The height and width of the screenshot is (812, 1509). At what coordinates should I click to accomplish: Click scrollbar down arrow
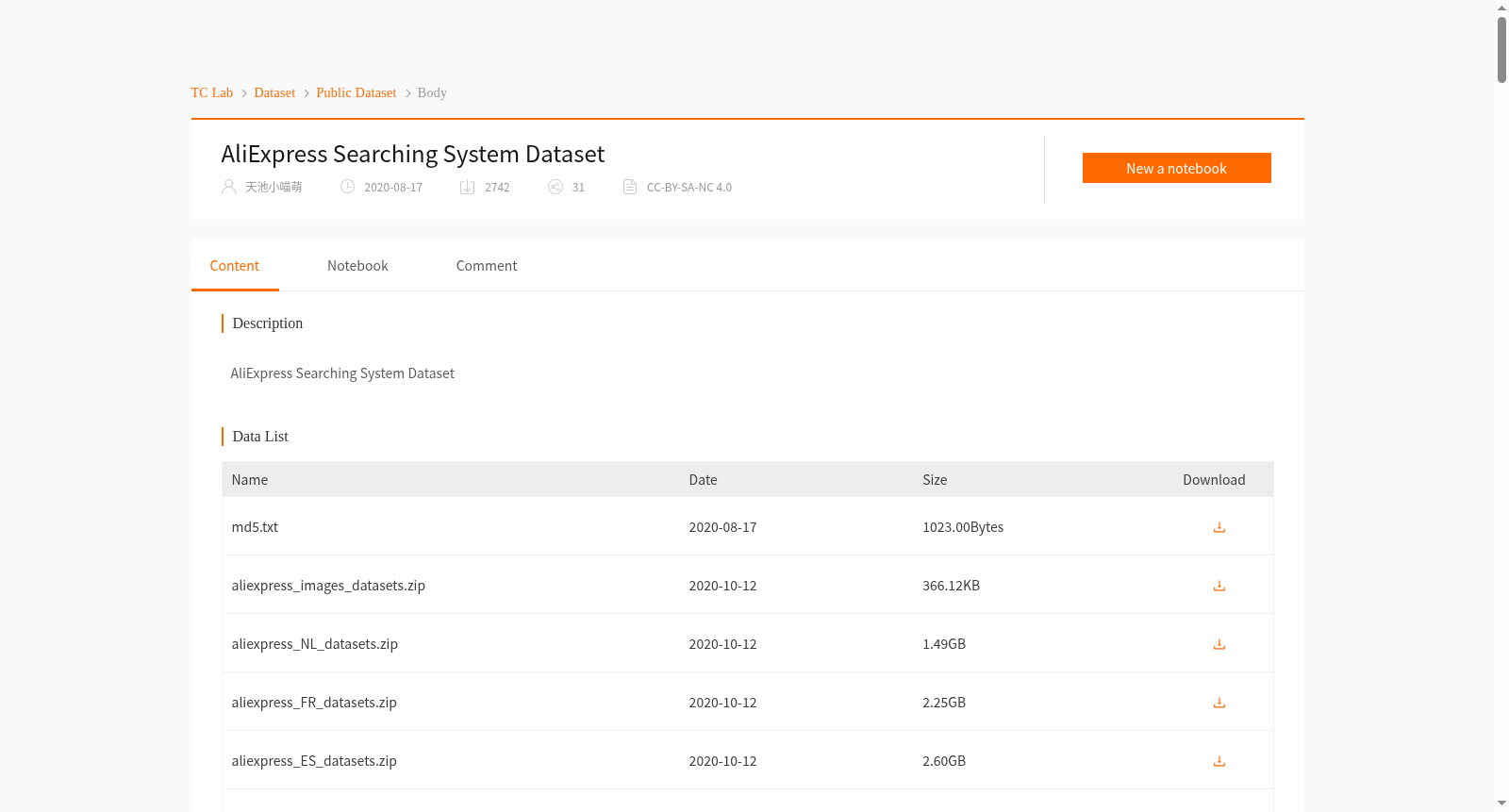tap(1501, 804)
